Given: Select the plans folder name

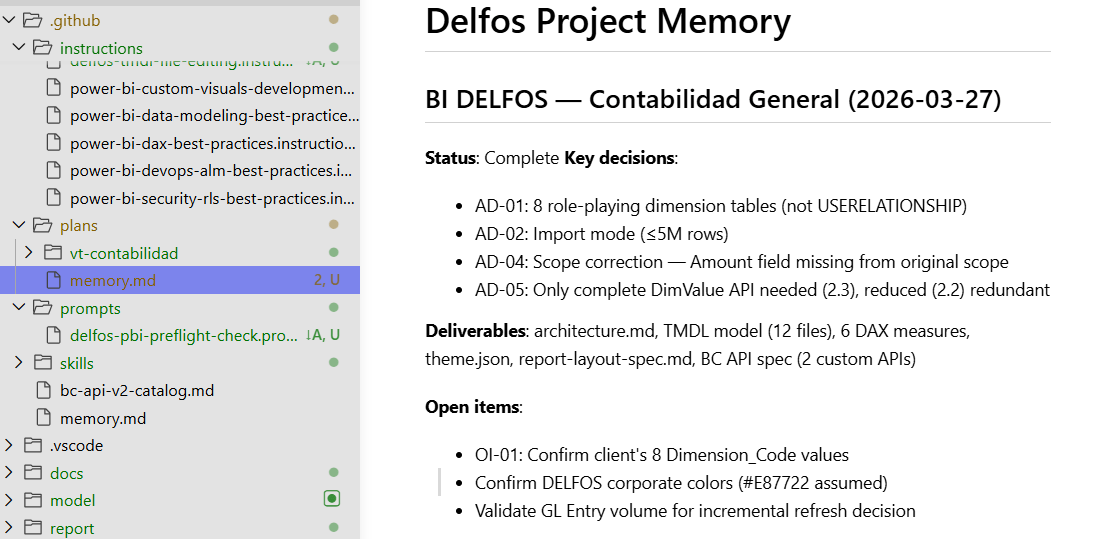Looking at the screenshot, I should pyautogui.click(x=79, y=225).
